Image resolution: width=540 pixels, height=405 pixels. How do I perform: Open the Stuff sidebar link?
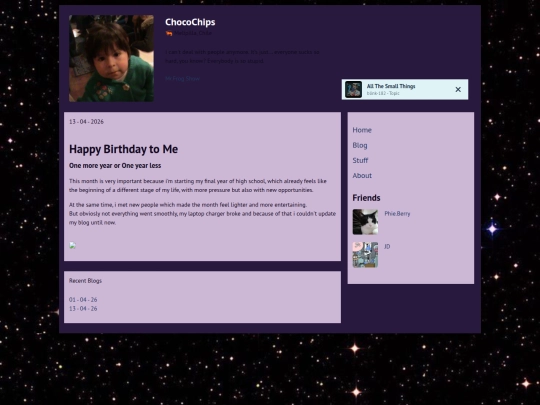tap(360, 160)
